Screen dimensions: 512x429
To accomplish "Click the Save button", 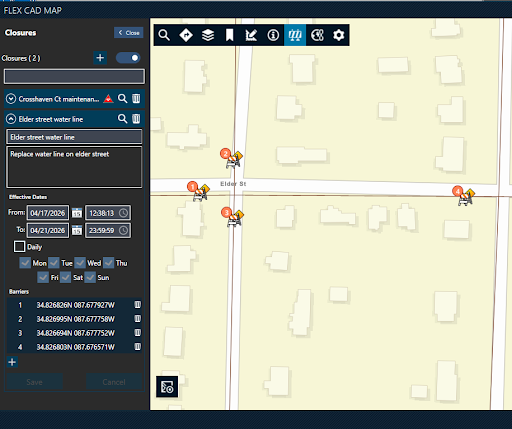I will 35,382.
